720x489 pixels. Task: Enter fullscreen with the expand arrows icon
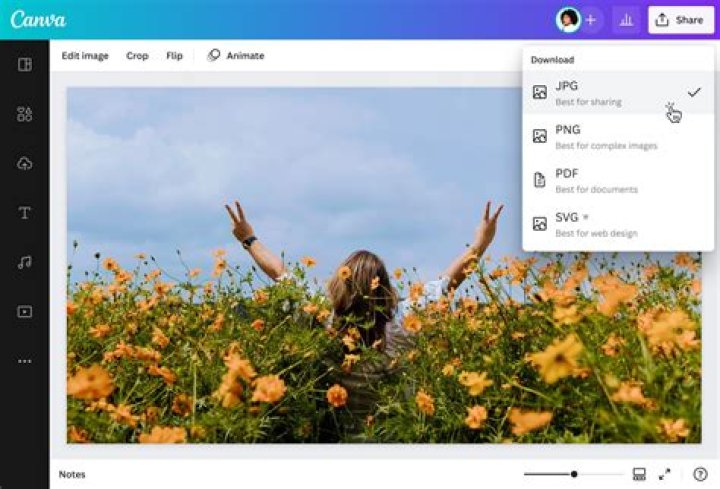(664, 474)
